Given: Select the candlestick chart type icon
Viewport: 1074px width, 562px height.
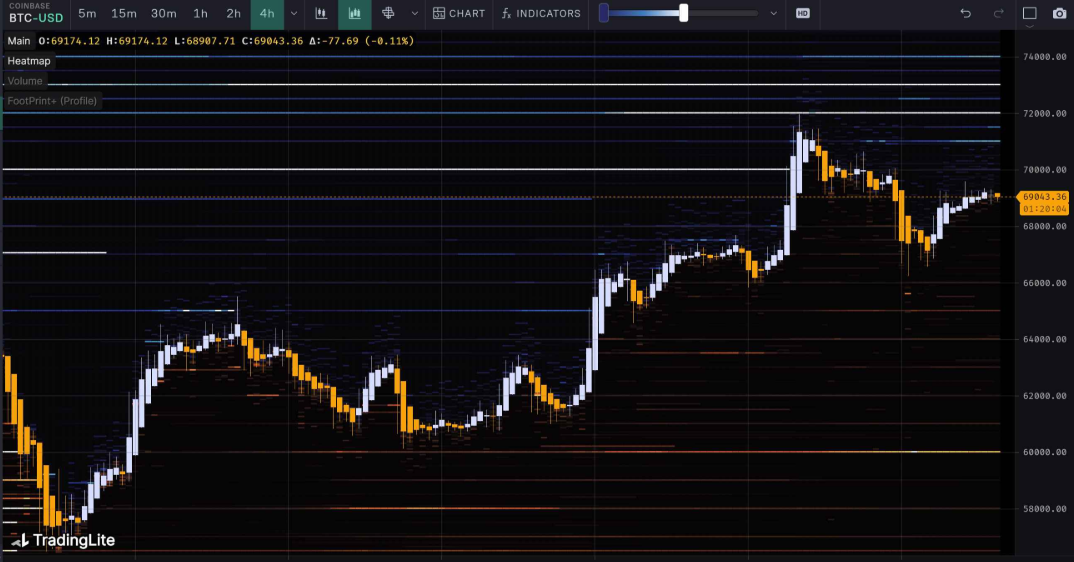Looking at the screenshot, I should (321, 14).
